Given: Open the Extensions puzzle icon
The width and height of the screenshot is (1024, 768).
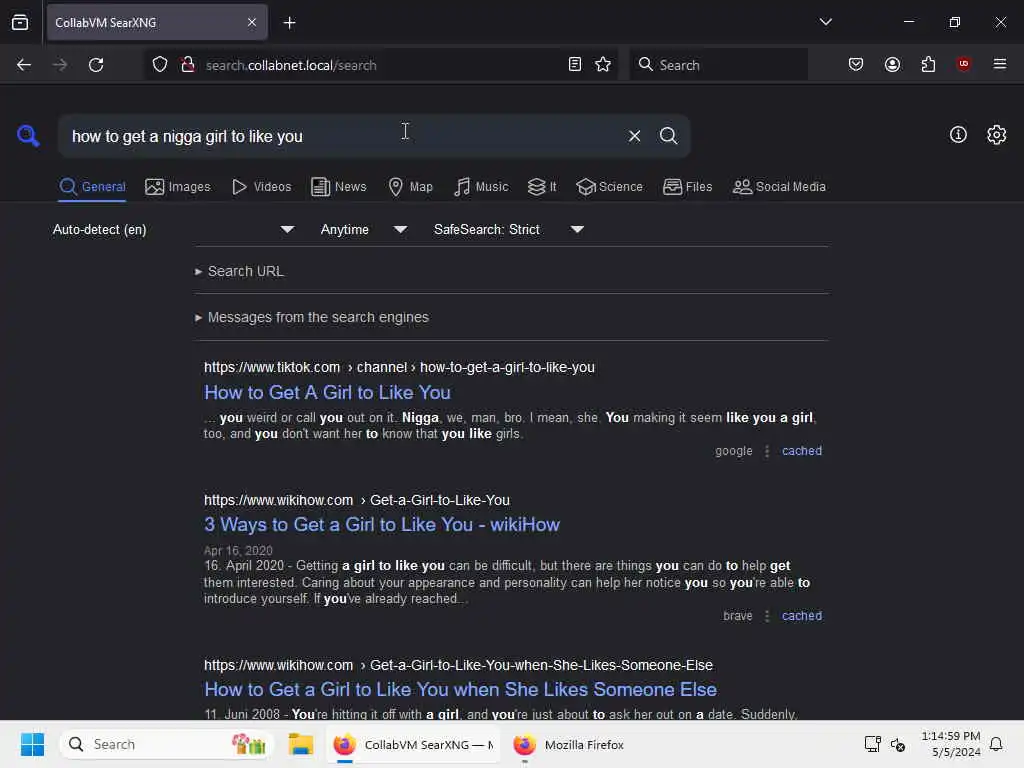Looking at the screenshot, I should click(x=928, y=65).
